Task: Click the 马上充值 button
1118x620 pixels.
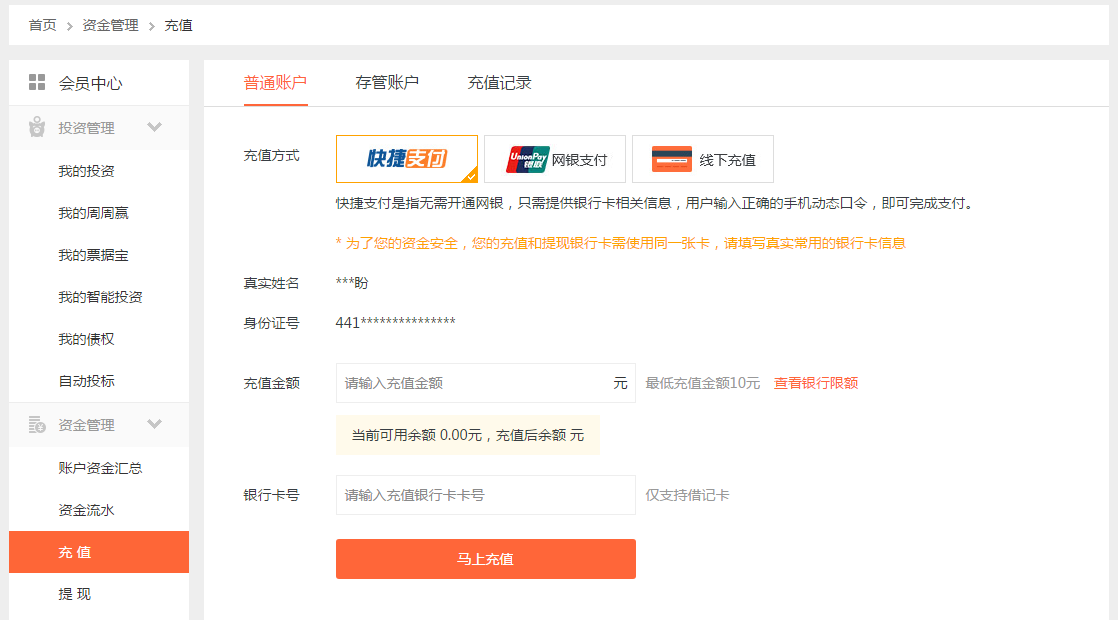Action: coord(485,559)
